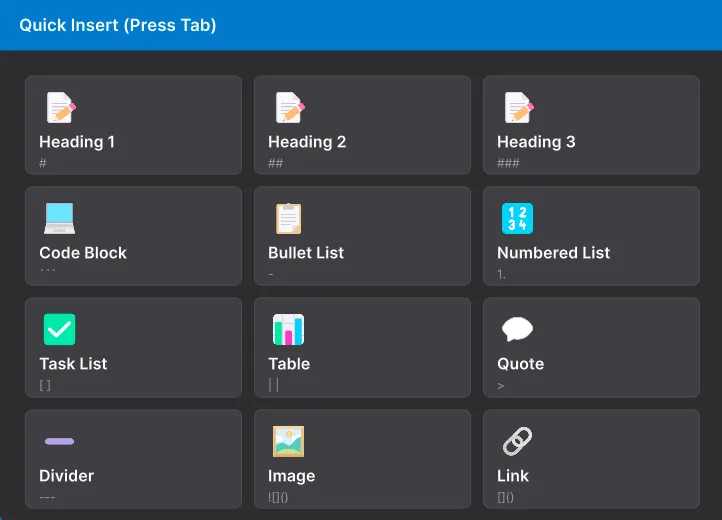Pick the Quote label text
This screenshot has width=722, height=520.
point(521,364)
